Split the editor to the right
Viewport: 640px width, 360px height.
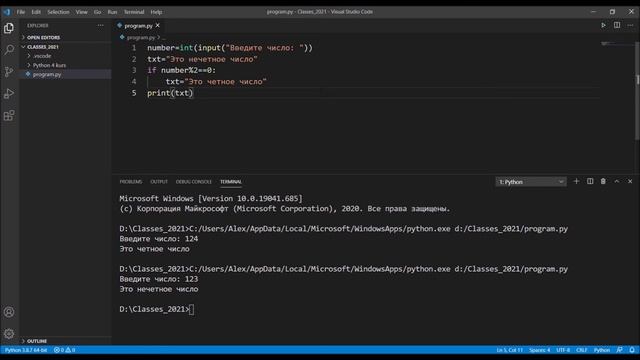click(x=617, y=25)
